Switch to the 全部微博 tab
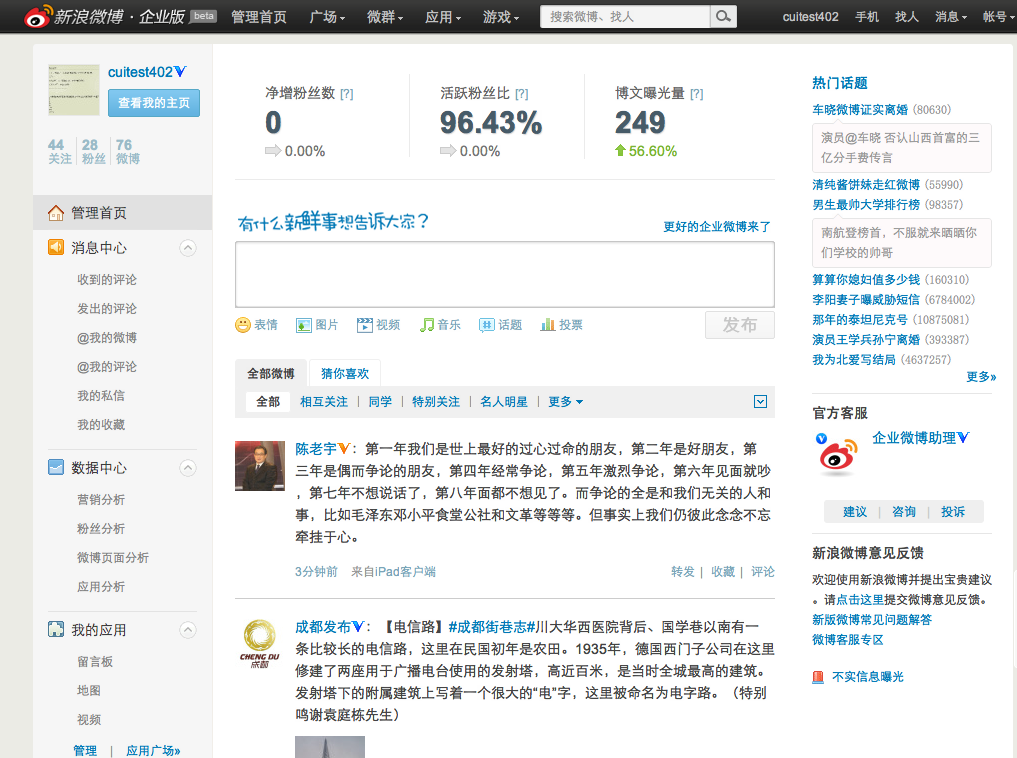 point(270,373)
